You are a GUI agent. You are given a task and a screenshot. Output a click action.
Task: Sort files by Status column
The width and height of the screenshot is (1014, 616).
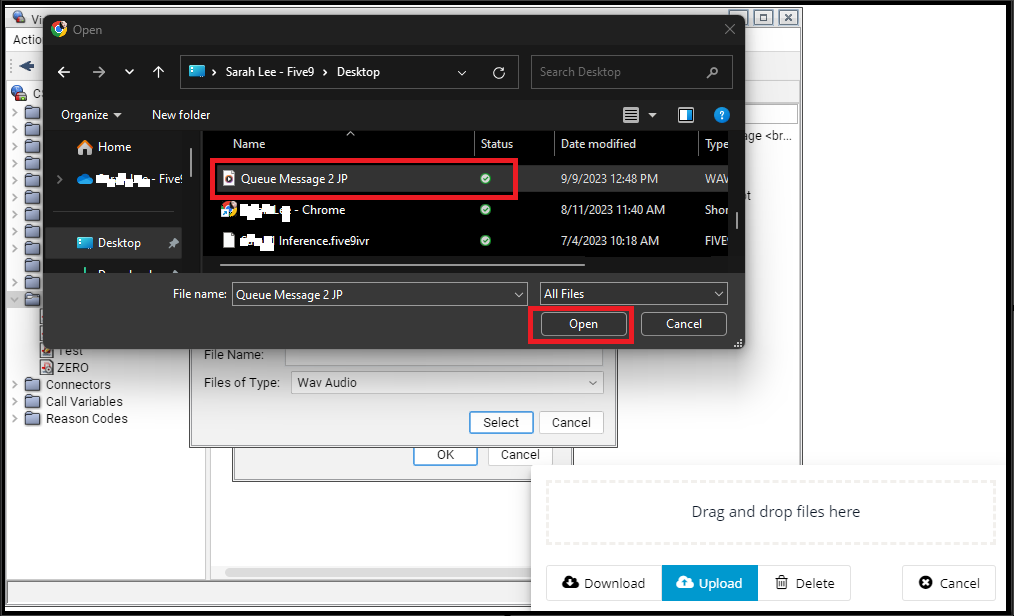[497, 144]
